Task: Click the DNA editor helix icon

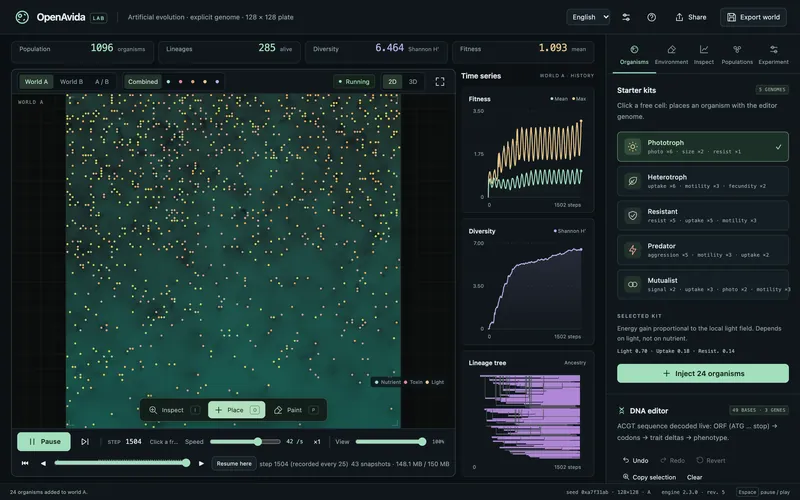Action: click(621, 411)
